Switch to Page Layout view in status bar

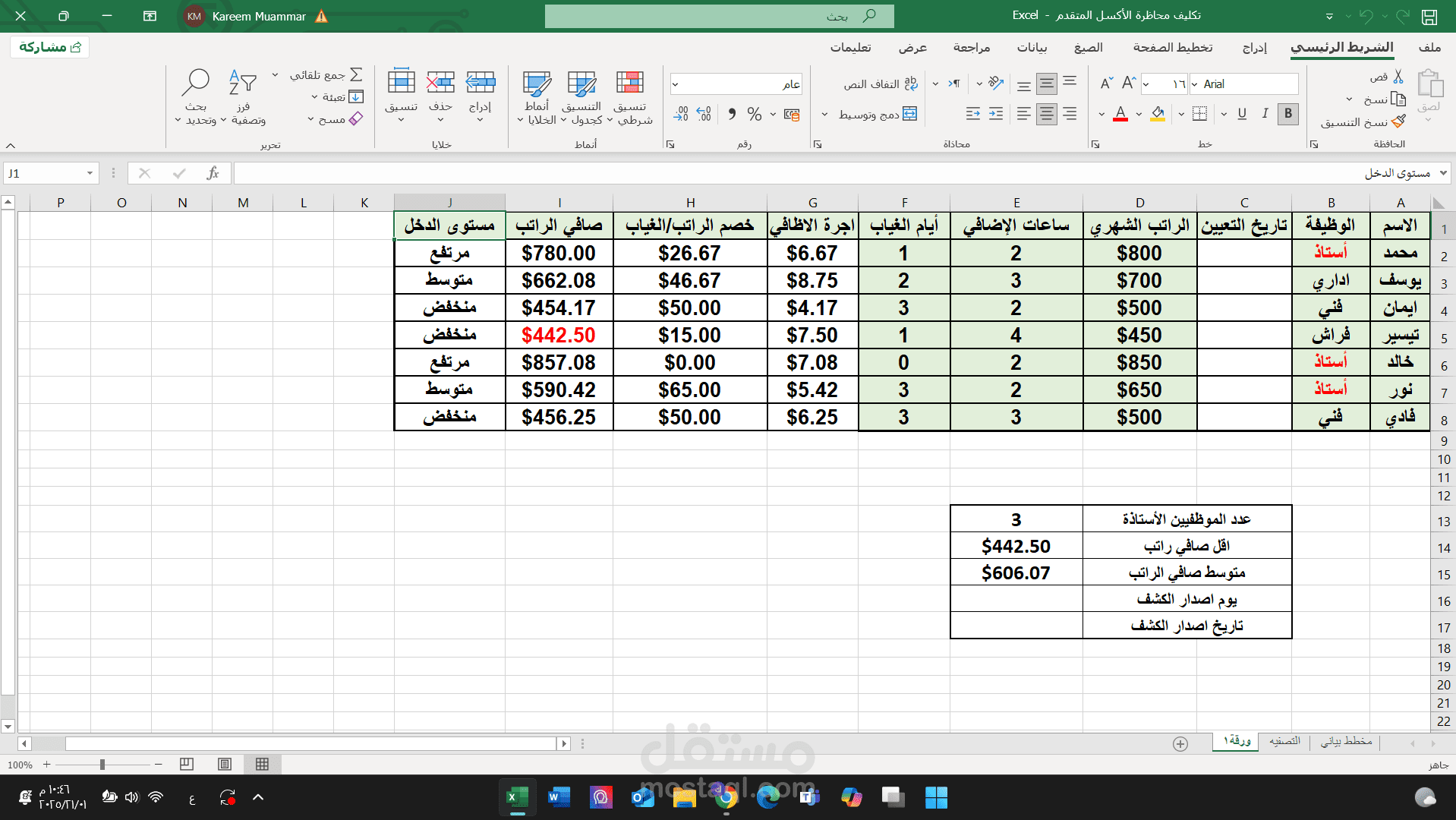point(225,765)
